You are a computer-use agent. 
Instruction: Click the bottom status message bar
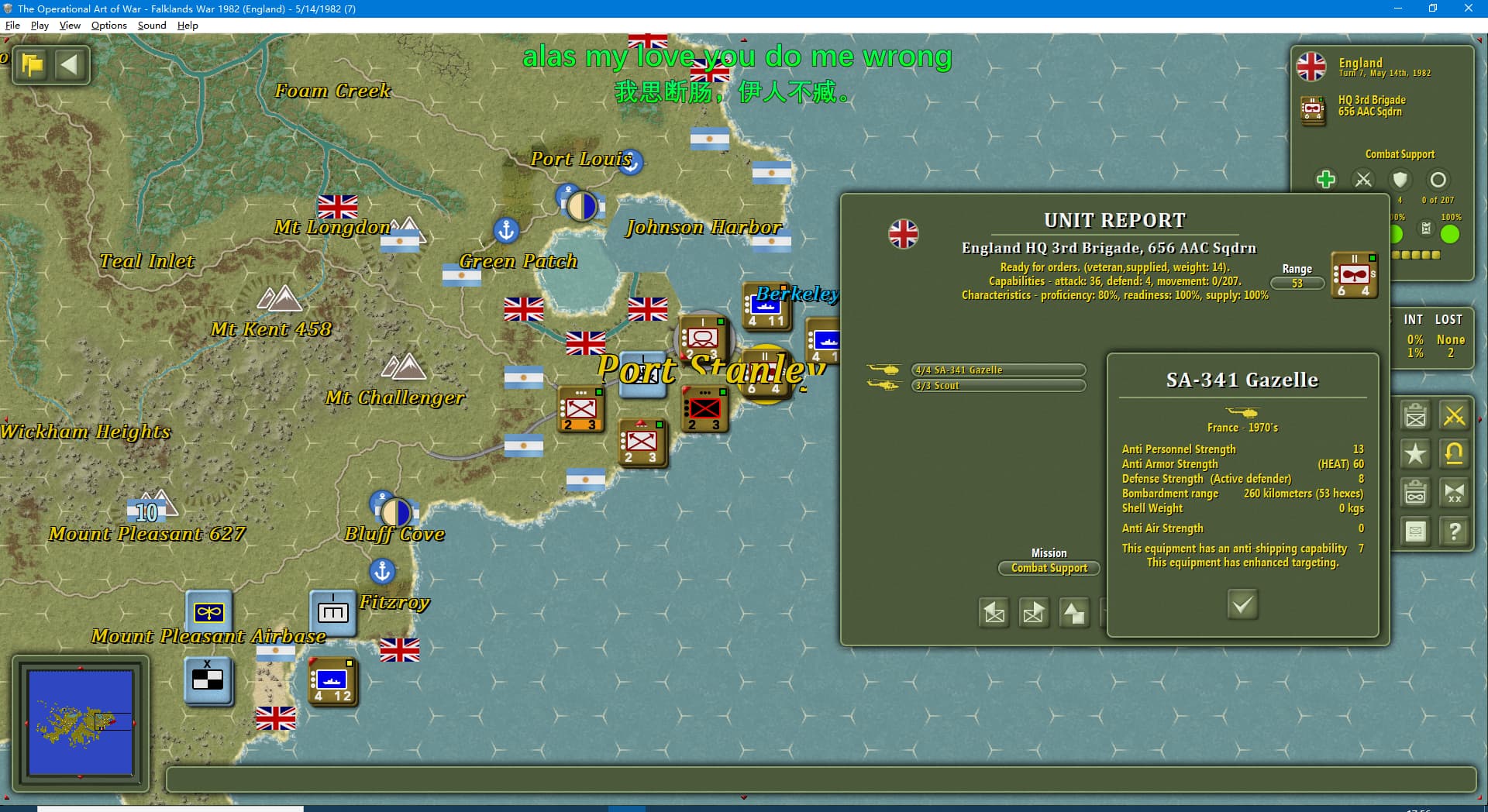(821, 779)
